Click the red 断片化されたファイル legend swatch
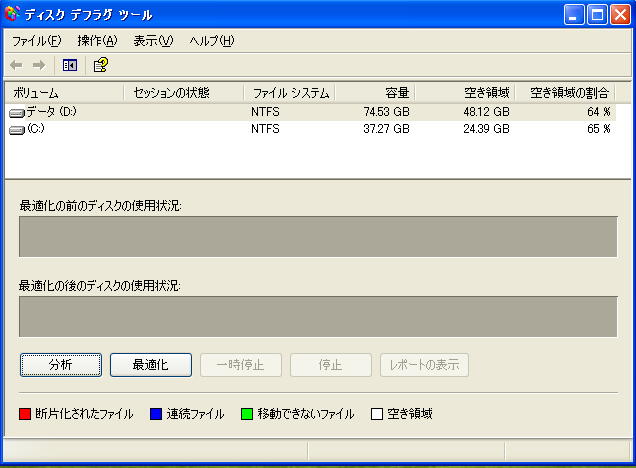 (25, 414)
